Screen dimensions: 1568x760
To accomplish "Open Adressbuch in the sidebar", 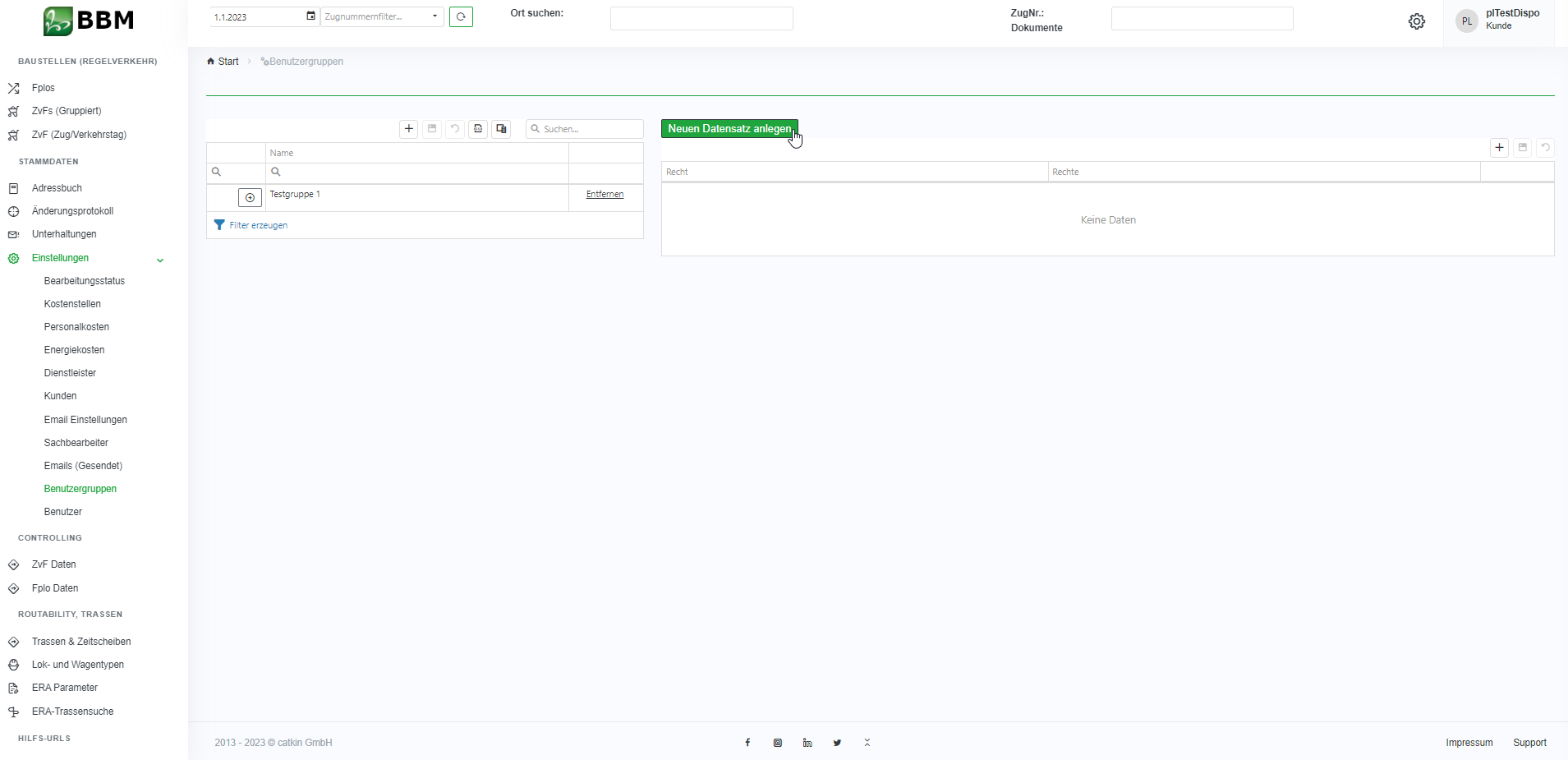I will pos(57,188).
